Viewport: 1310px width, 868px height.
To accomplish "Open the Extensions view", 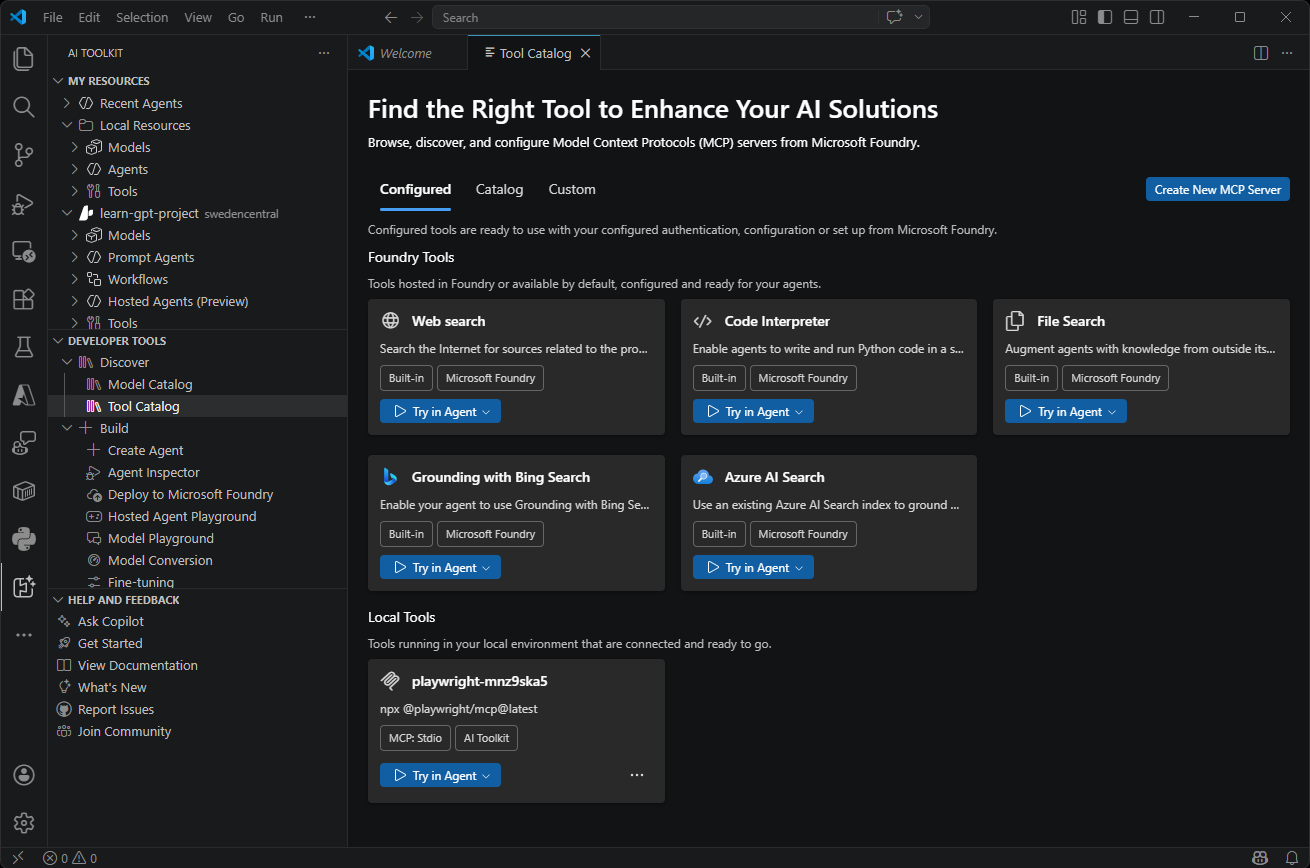I will tap(23, 300).
